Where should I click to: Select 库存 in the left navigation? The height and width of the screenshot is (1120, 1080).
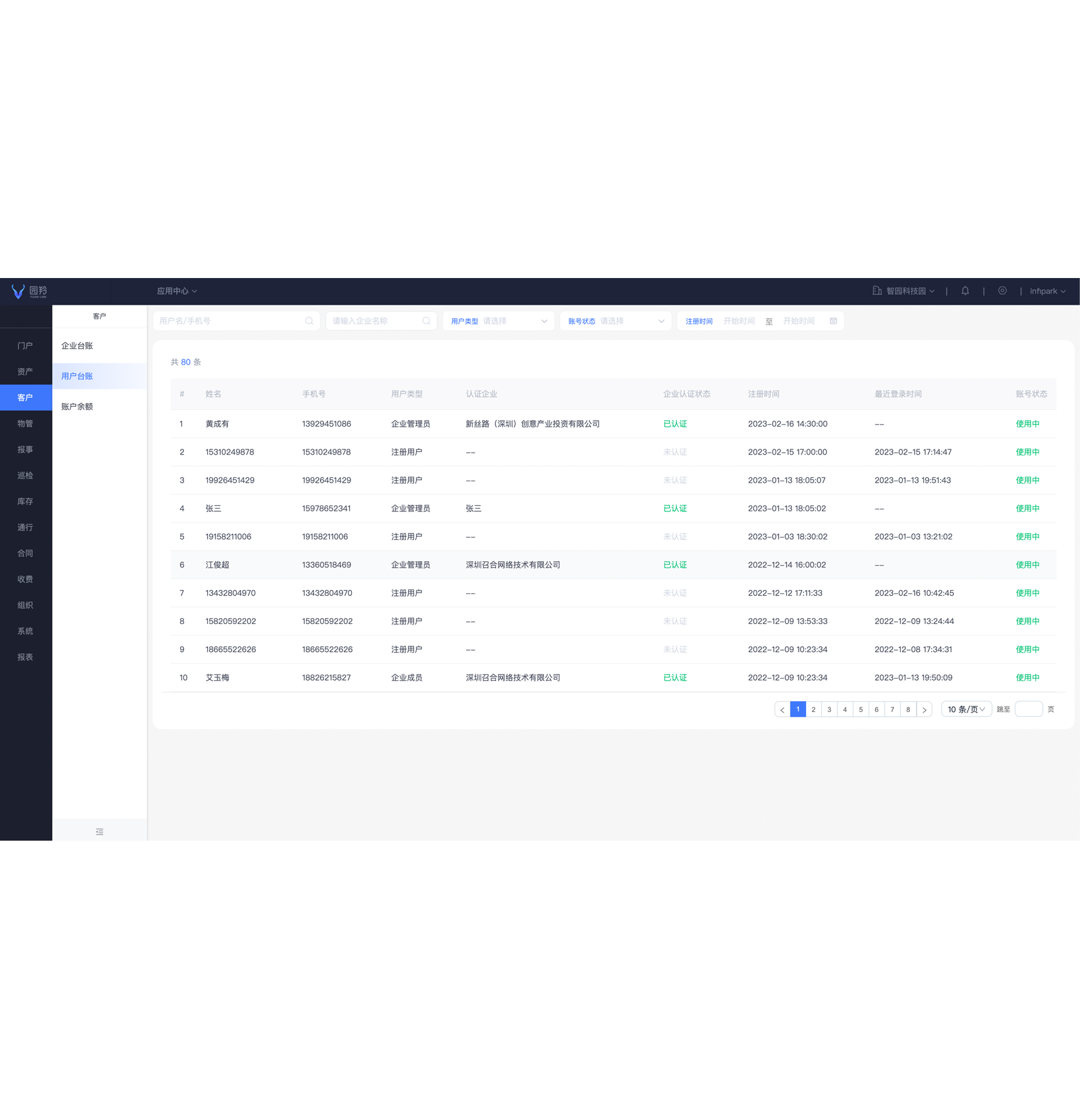click(x=25, y=501)
